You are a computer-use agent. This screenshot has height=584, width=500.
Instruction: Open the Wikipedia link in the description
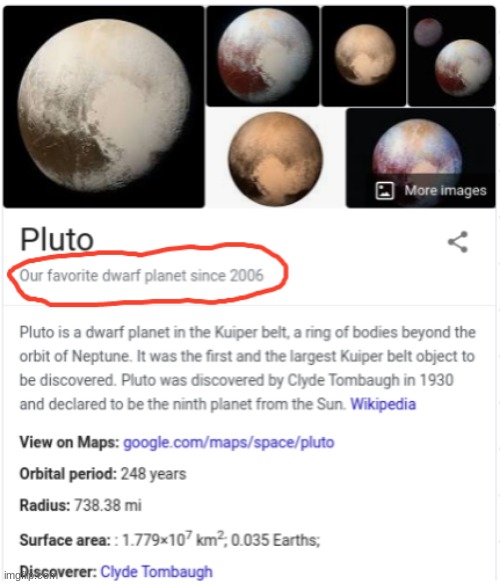383,404
